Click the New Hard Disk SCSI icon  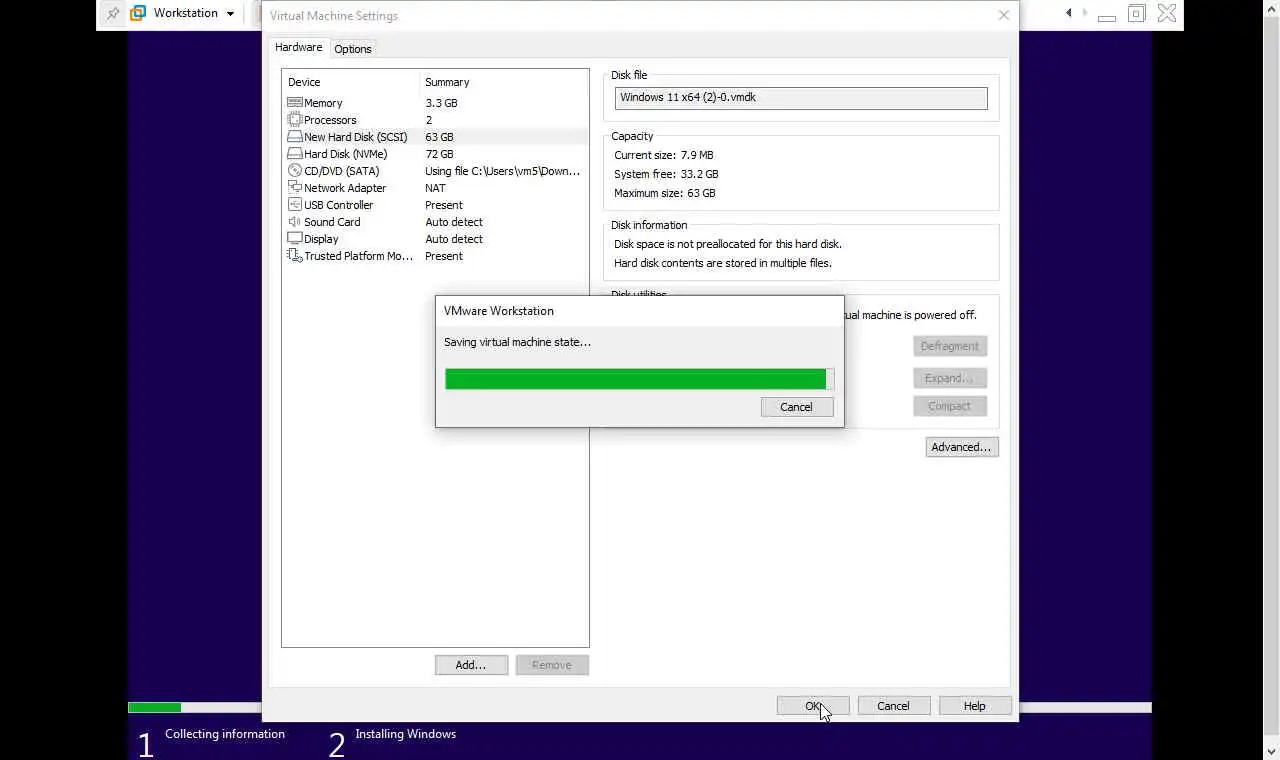pyautogui.click(x=295, y=137)
